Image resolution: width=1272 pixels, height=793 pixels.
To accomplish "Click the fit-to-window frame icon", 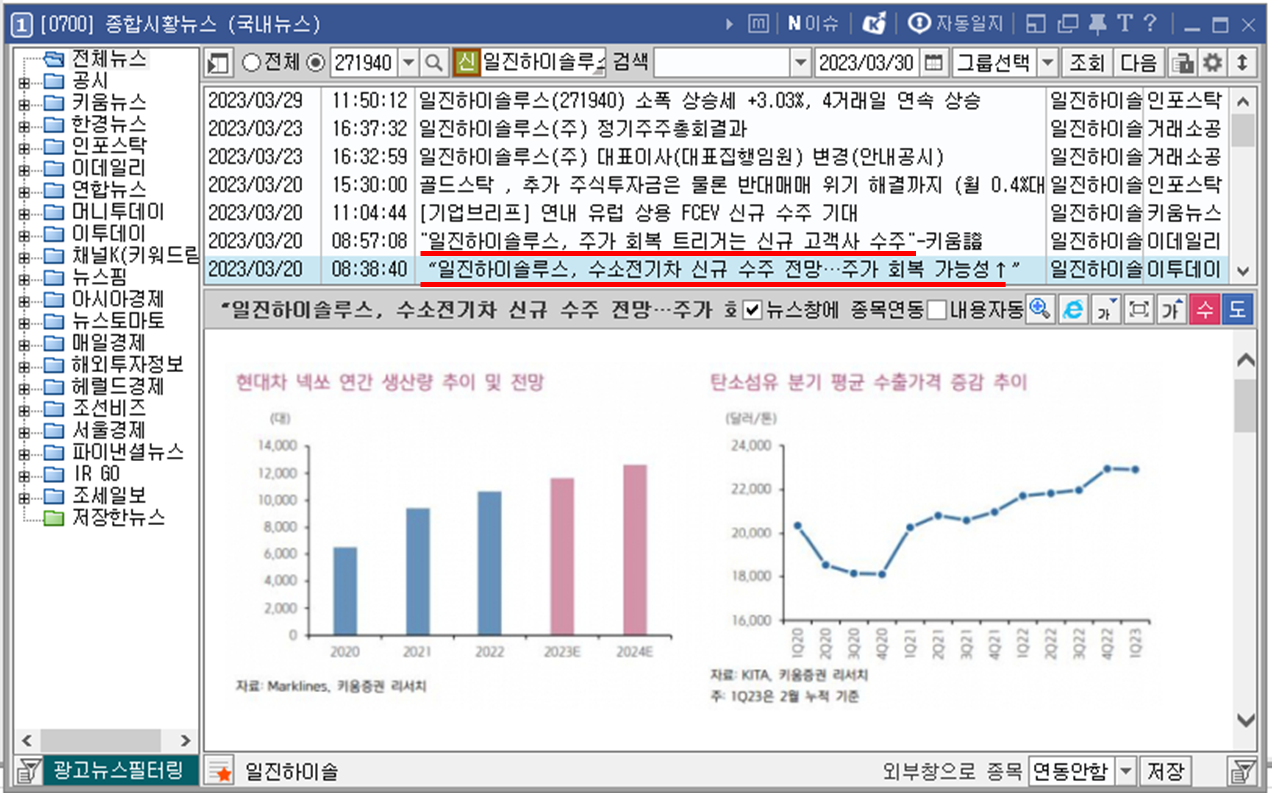I will point(1138,310).
